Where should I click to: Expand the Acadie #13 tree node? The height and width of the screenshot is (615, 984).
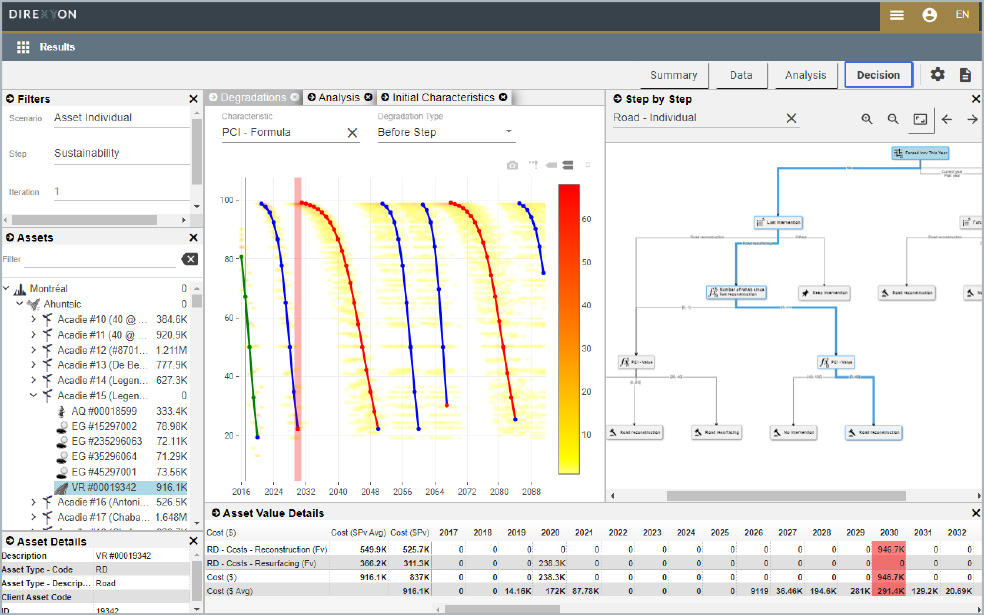(x=33, y=365)
